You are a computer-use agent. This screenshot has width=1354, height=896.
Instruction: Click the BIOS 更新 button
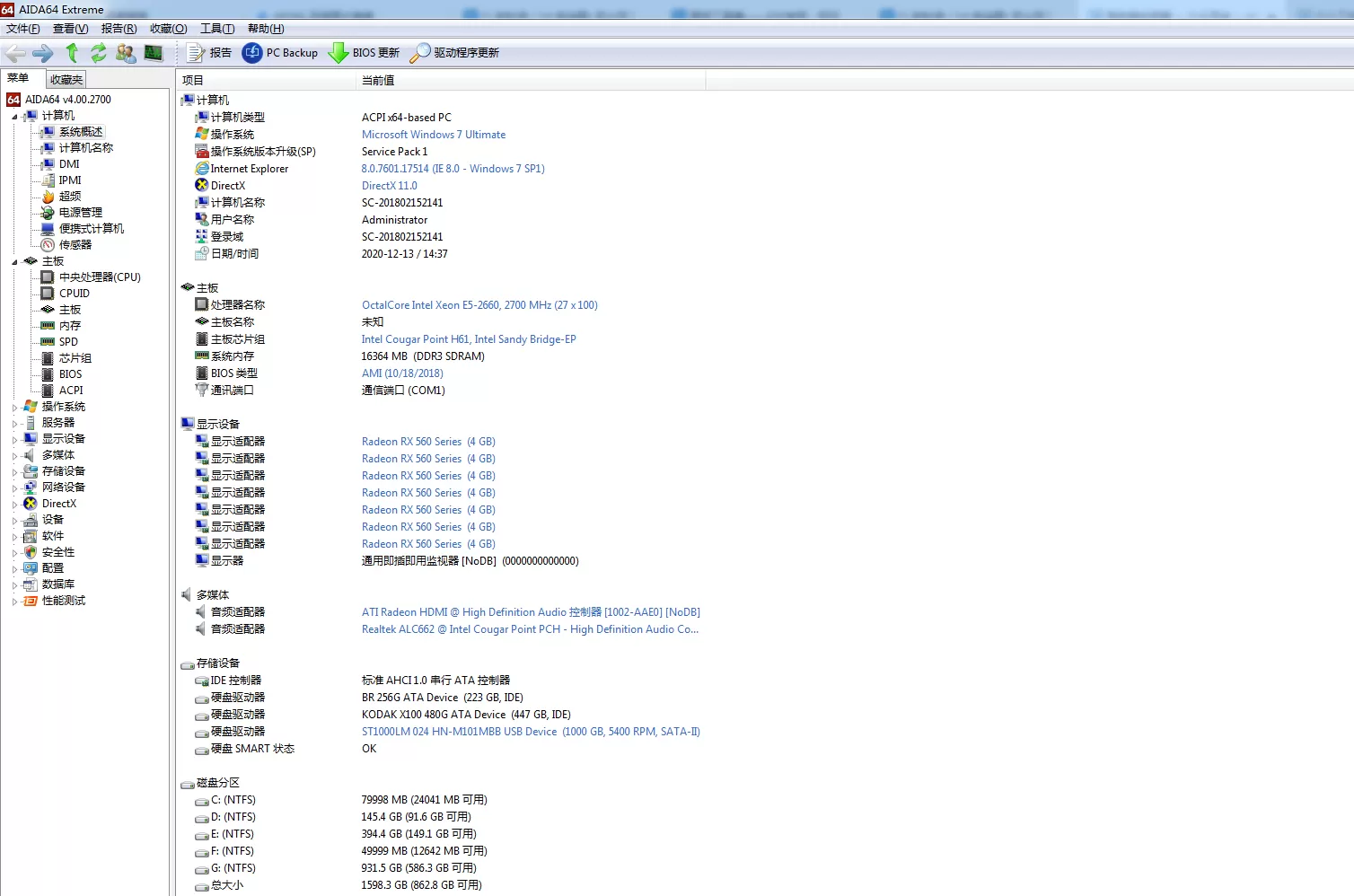tap(365, 53)
